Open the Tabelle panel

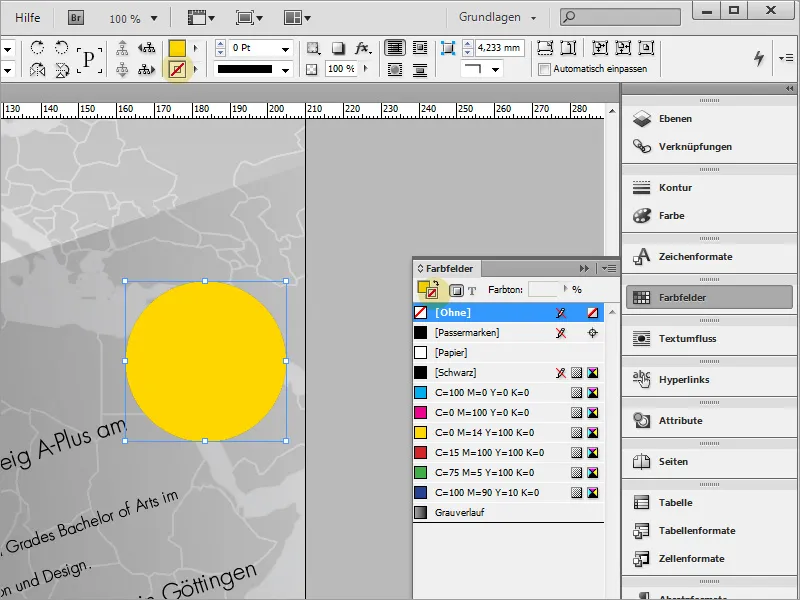tap(709, 503)
